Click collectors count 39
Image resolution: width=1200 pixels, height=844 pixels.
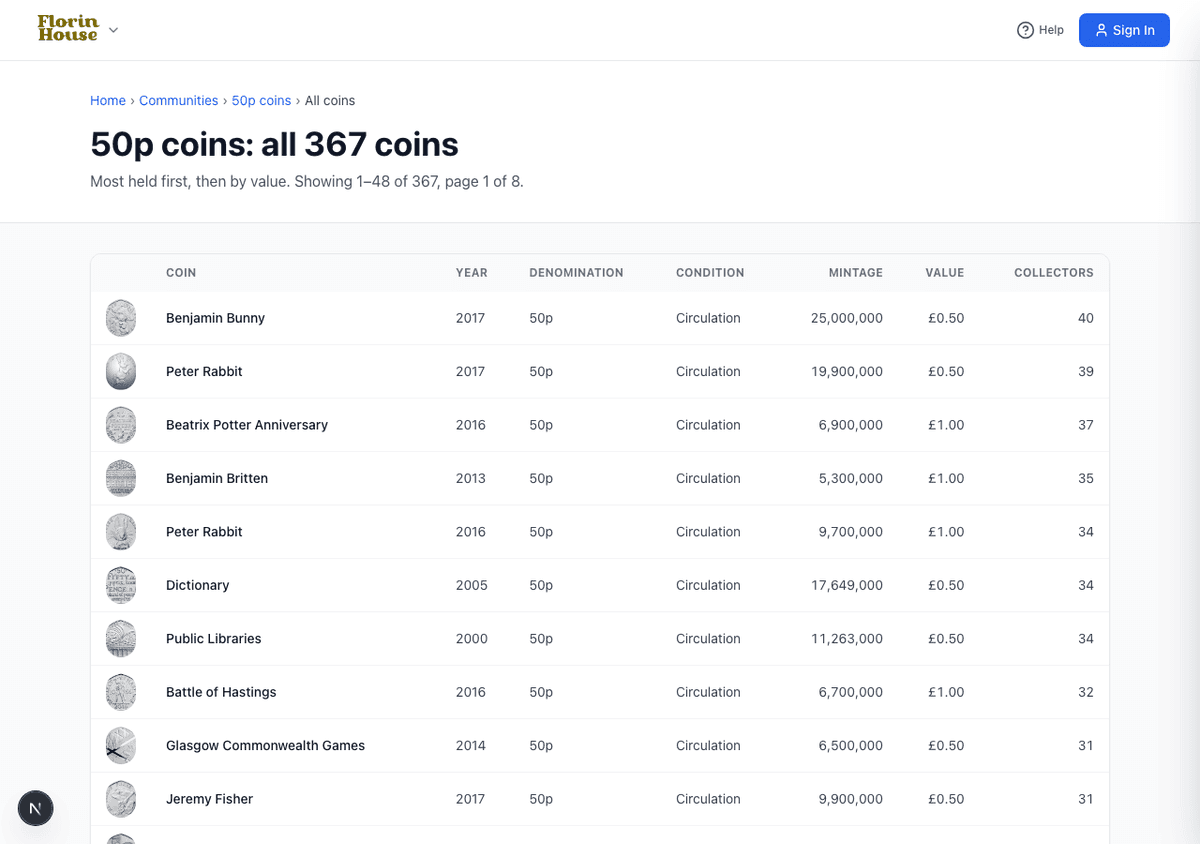(x=1086, y=371)
